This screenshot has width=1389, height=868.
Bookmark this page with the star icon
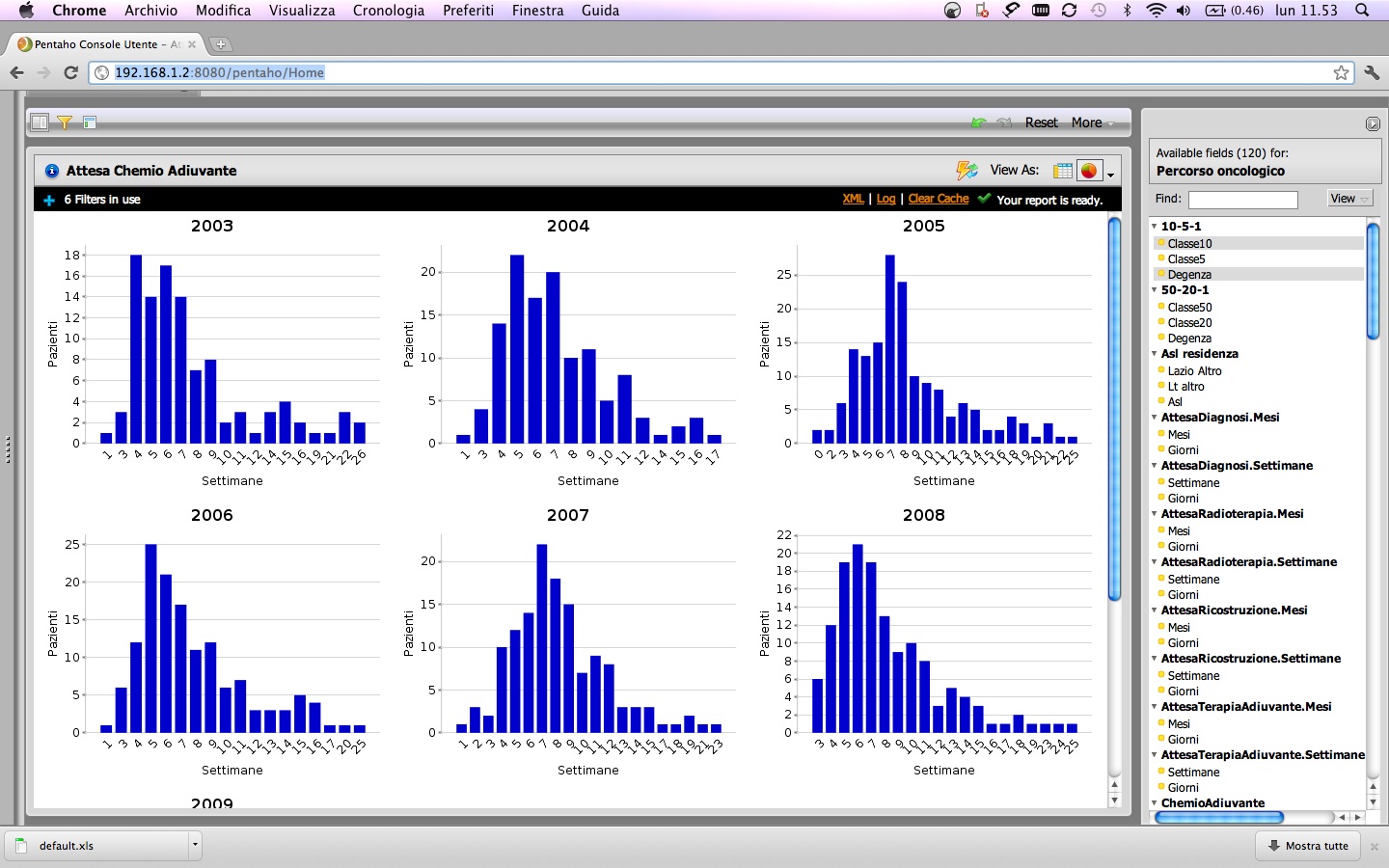tap(1341, 72)
